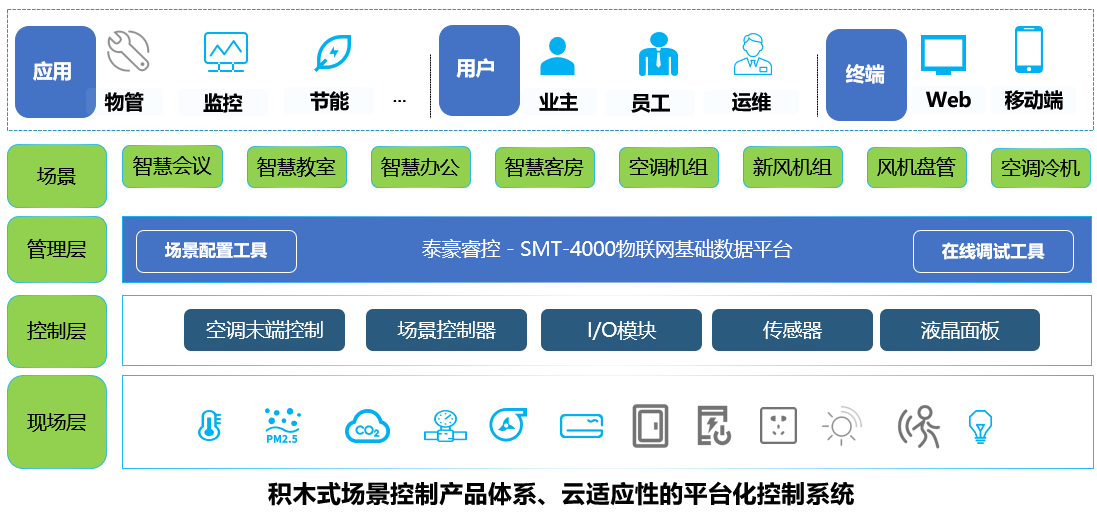Click the Web label
This screenshot has width=1097, height=518.
(948, 100)
